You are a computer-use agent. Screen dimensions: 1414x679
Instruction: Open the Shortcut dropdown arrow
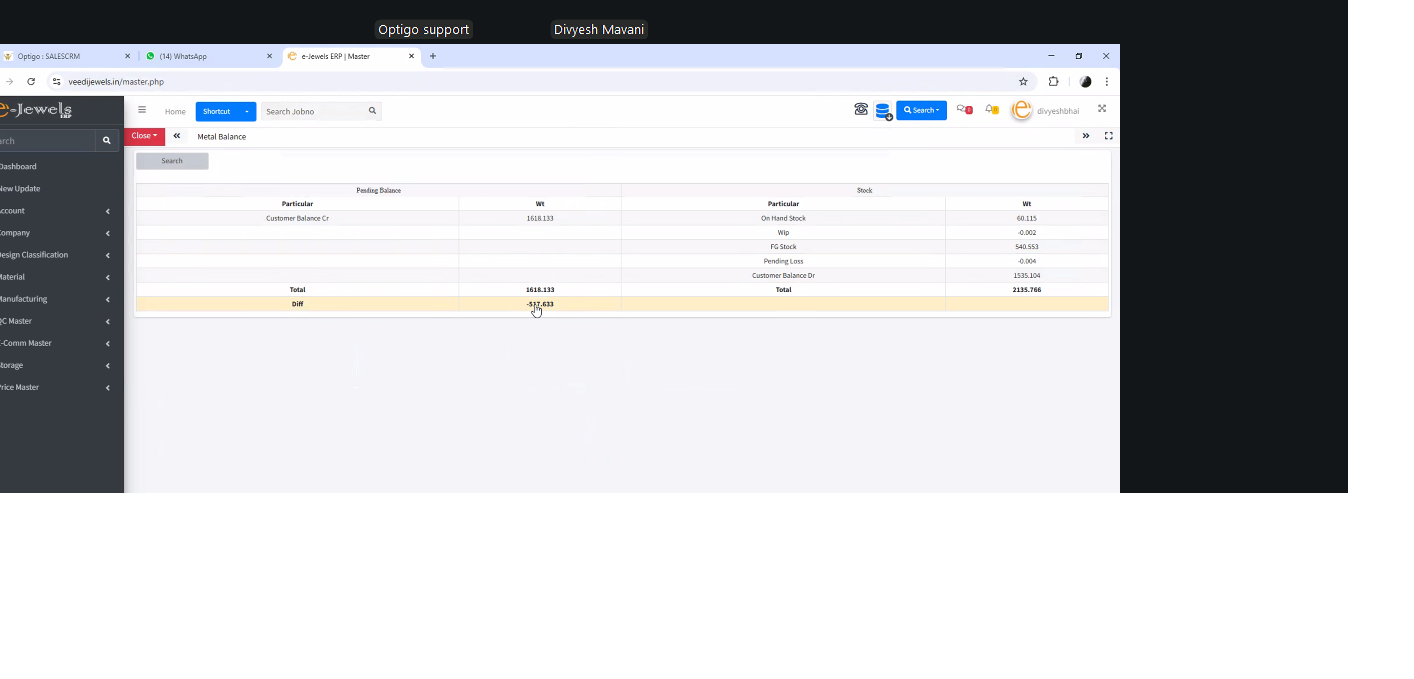246,112
